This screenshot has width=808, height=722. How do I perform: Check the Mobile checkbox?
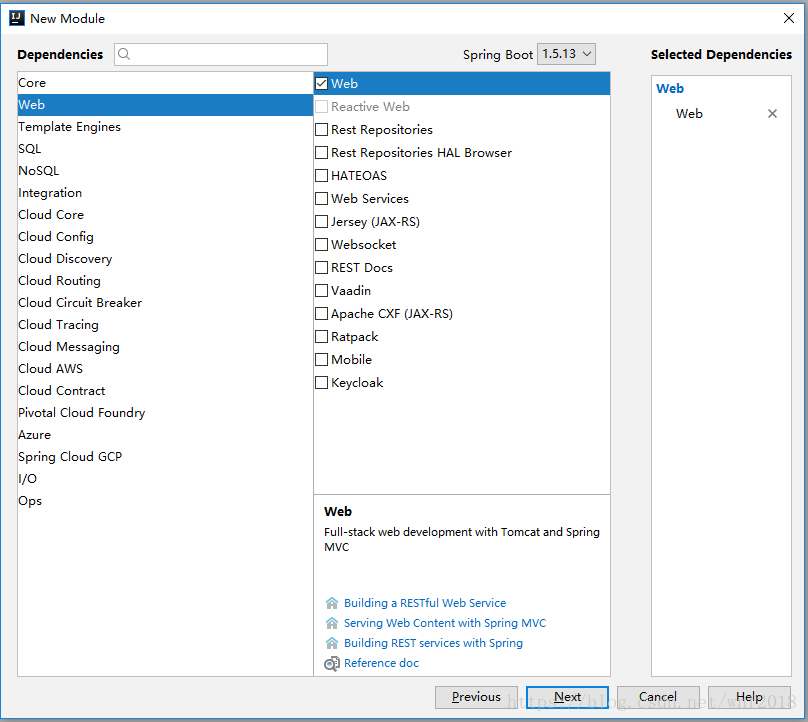(322, 359)
